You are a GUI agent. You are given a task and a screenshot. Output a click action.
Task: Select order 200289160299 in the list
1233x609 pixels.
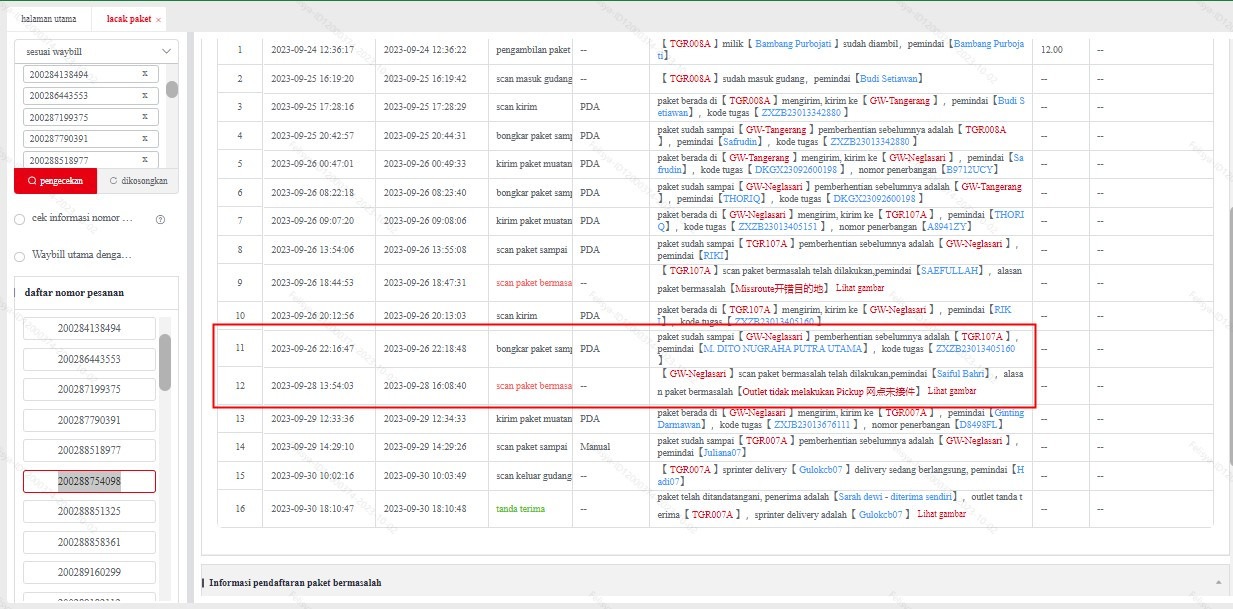(x=89, y=572)
